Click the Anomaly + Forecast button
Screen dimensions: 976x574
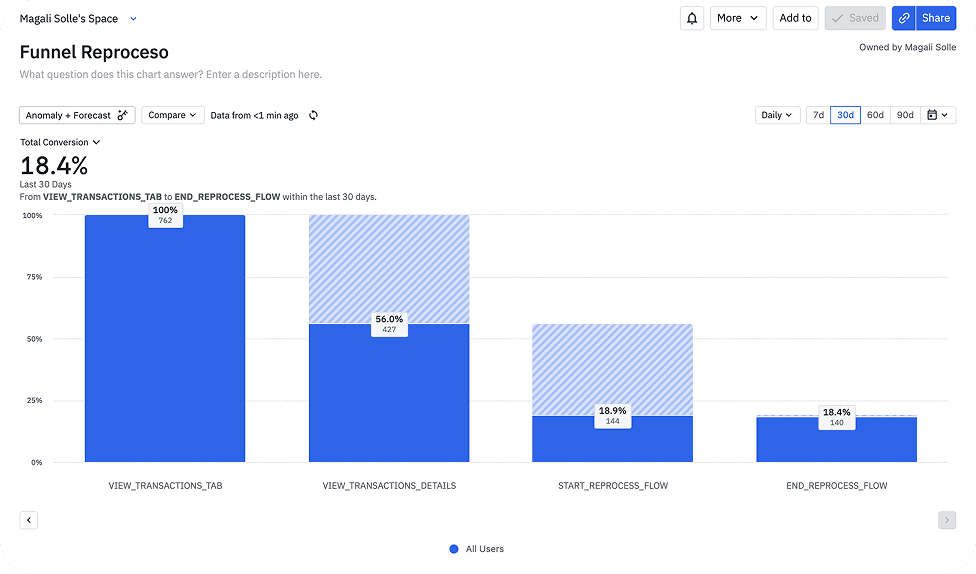tap(78, 115)
